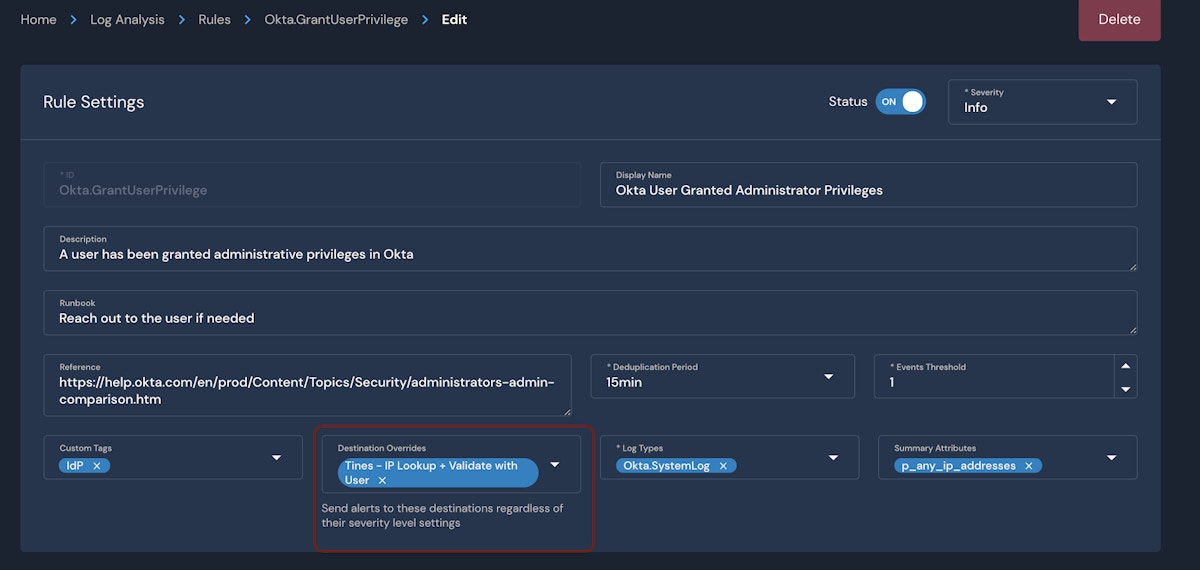Click into the Runbook text field
1200x570 pixels.
tap(590, 318)
